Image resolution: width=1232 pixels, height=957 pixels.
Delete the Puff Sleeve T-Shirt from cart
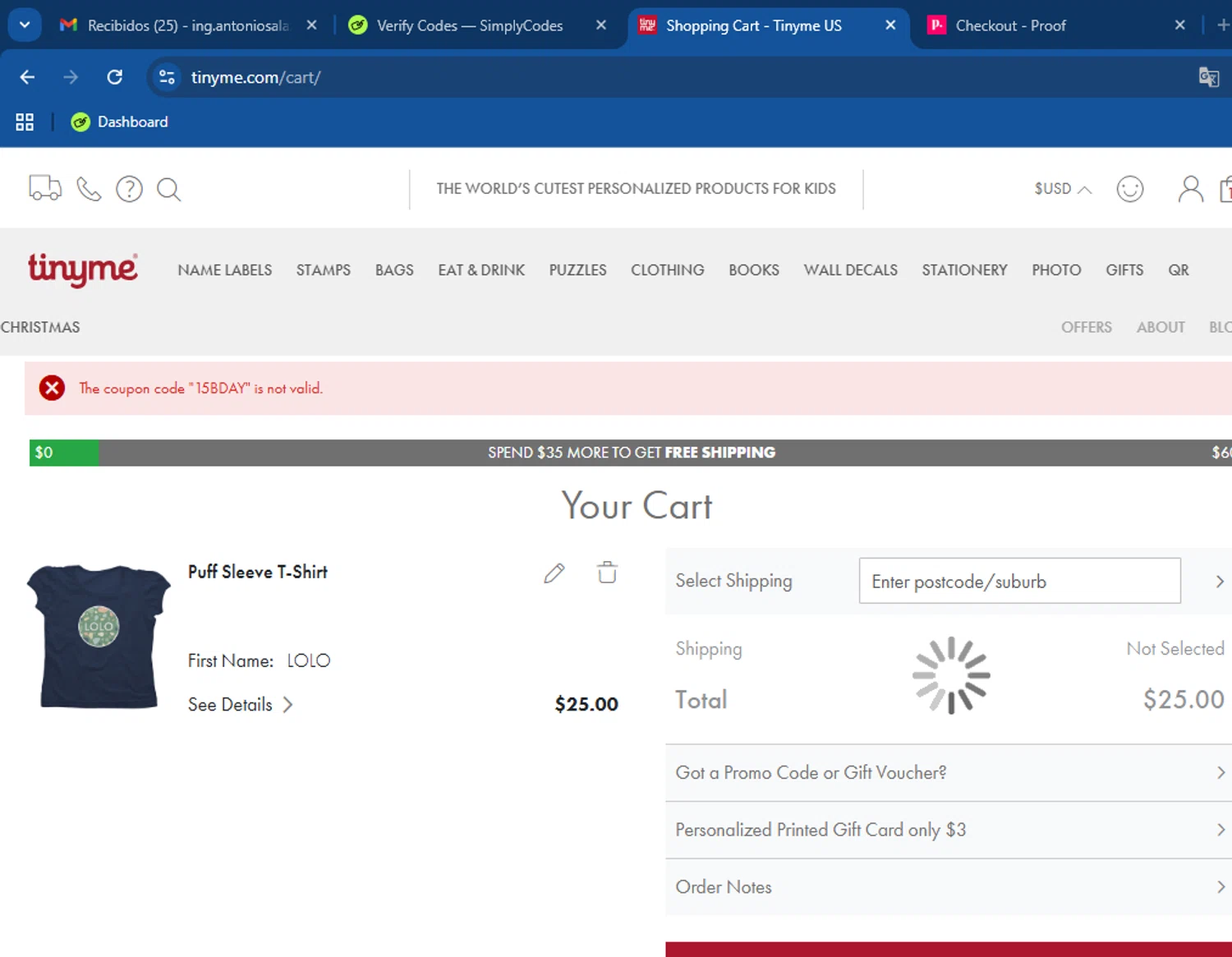click(x=607, y=572)
